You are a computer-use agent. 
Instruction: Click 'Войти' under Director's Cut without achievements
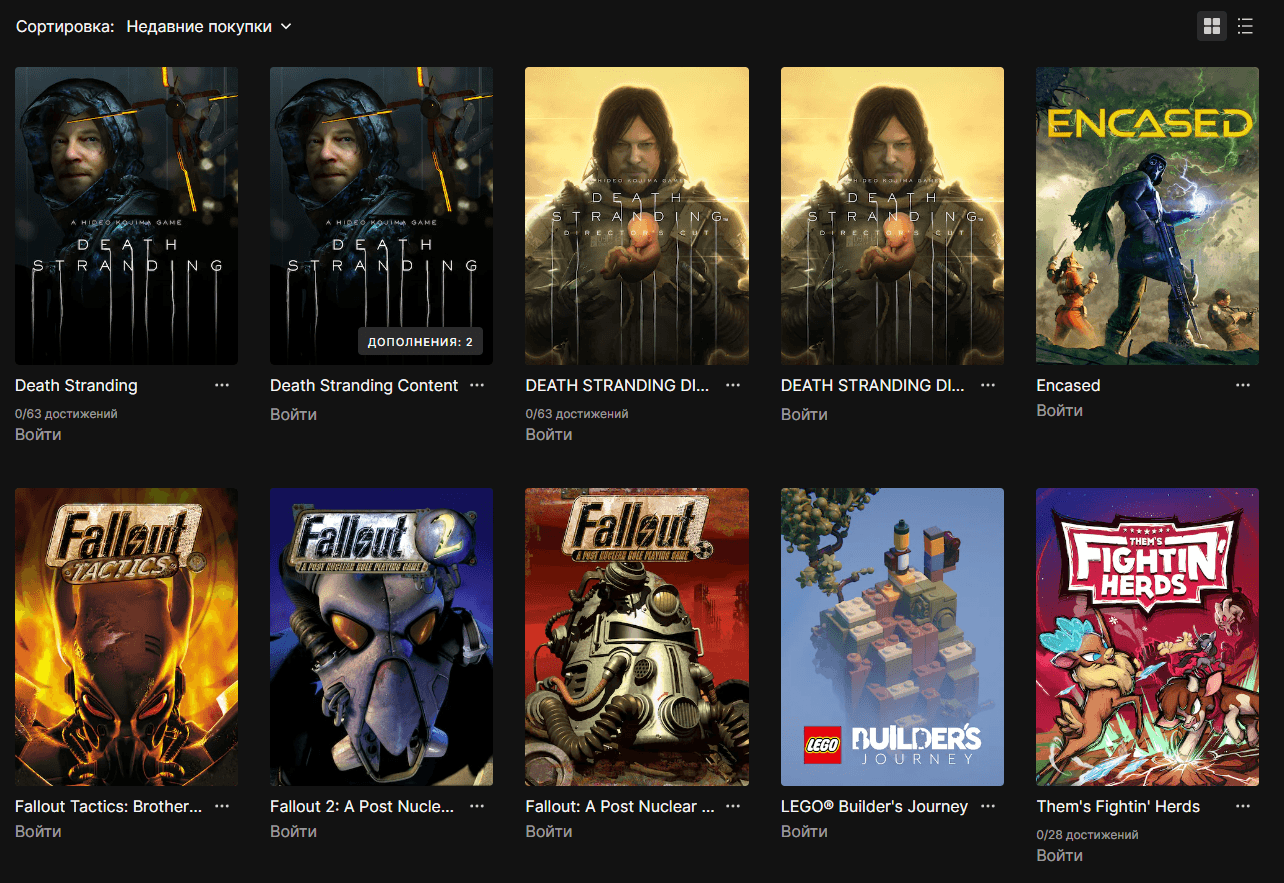pyautogui.click(x=804, y=414)
